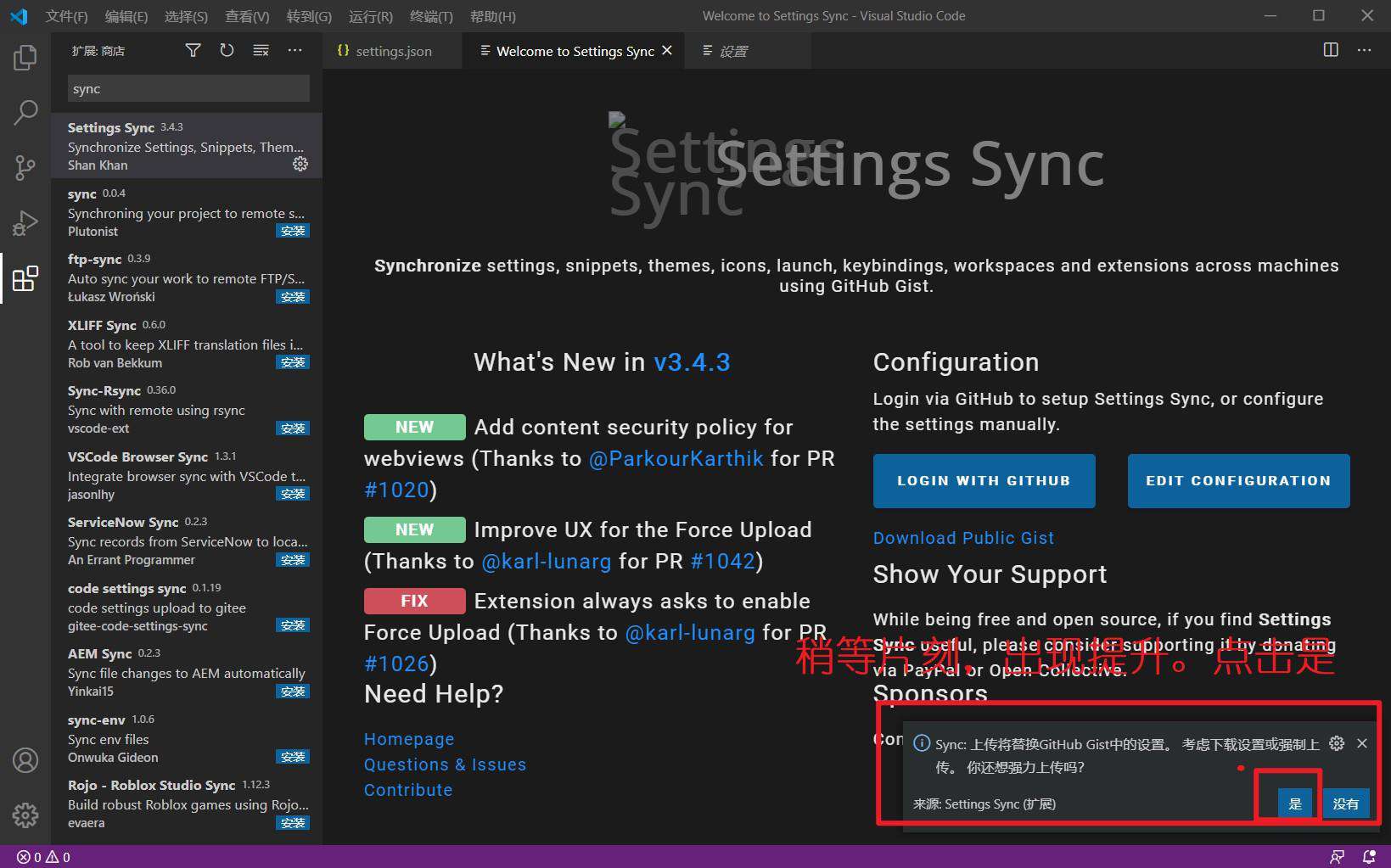
Task: Open Questions & Issues link
Action: pos(445,764)
